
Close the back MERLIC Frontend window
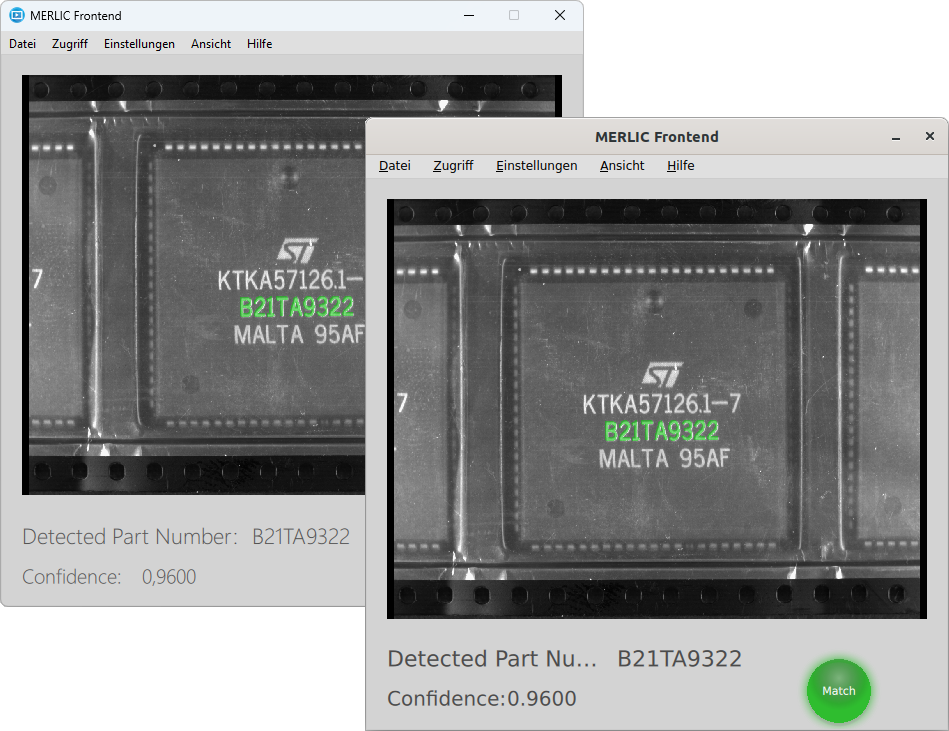click(560, 15)
